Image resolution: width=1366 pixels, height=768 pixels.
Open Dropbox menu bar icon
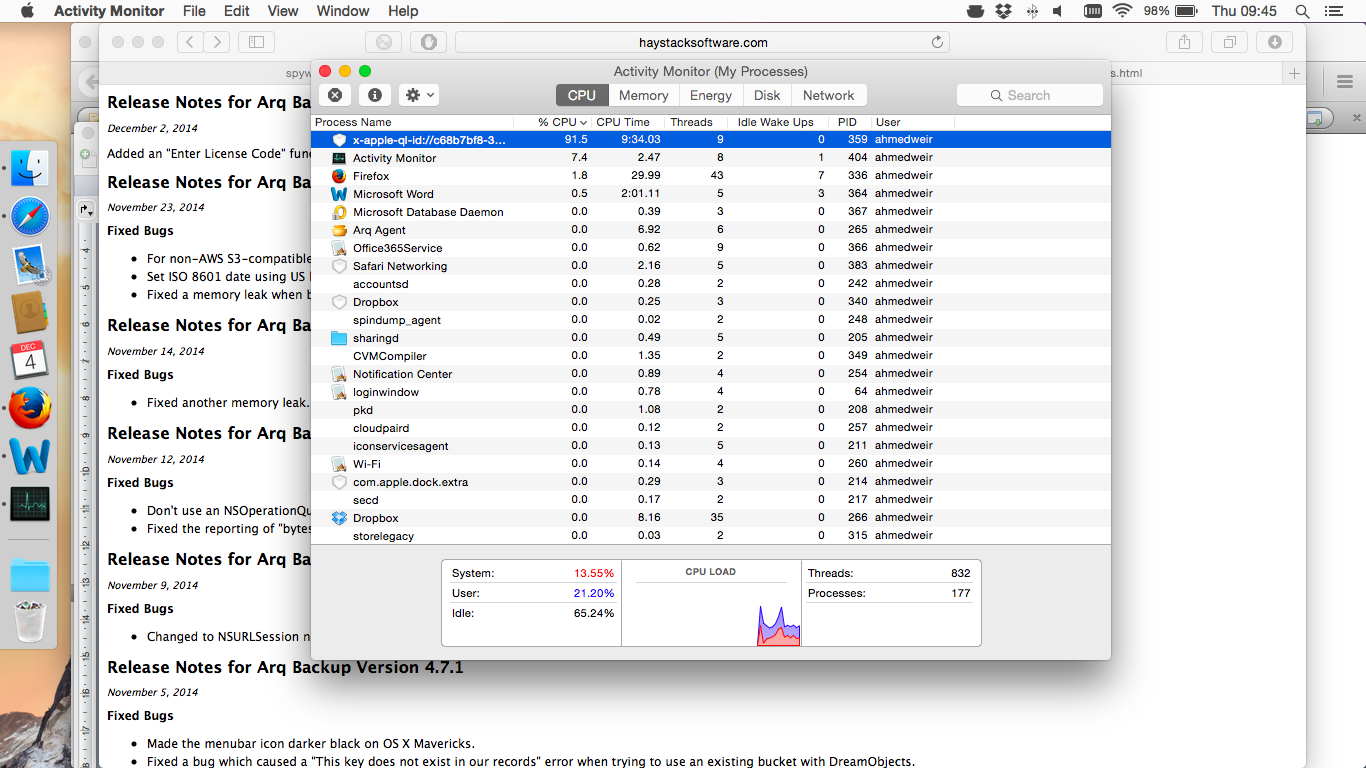click(x=1004, y=11)
